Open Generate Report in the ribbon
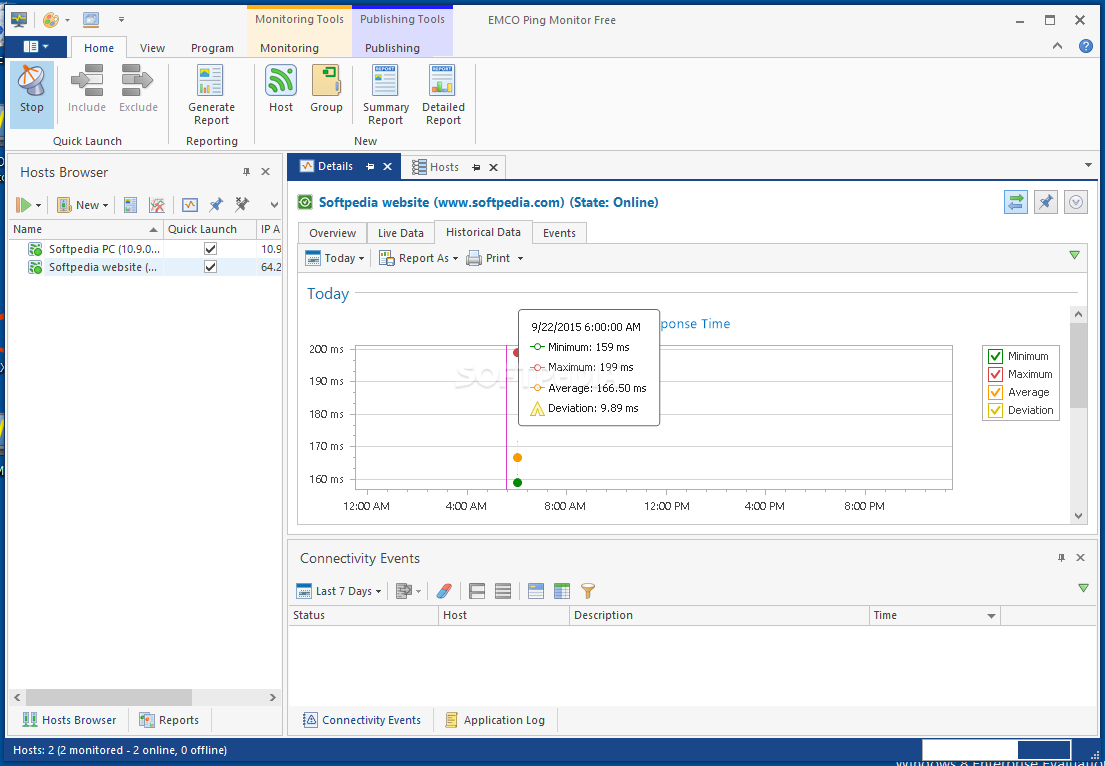The height and width of the screenshot is (766, 1105). pos(211,95)
